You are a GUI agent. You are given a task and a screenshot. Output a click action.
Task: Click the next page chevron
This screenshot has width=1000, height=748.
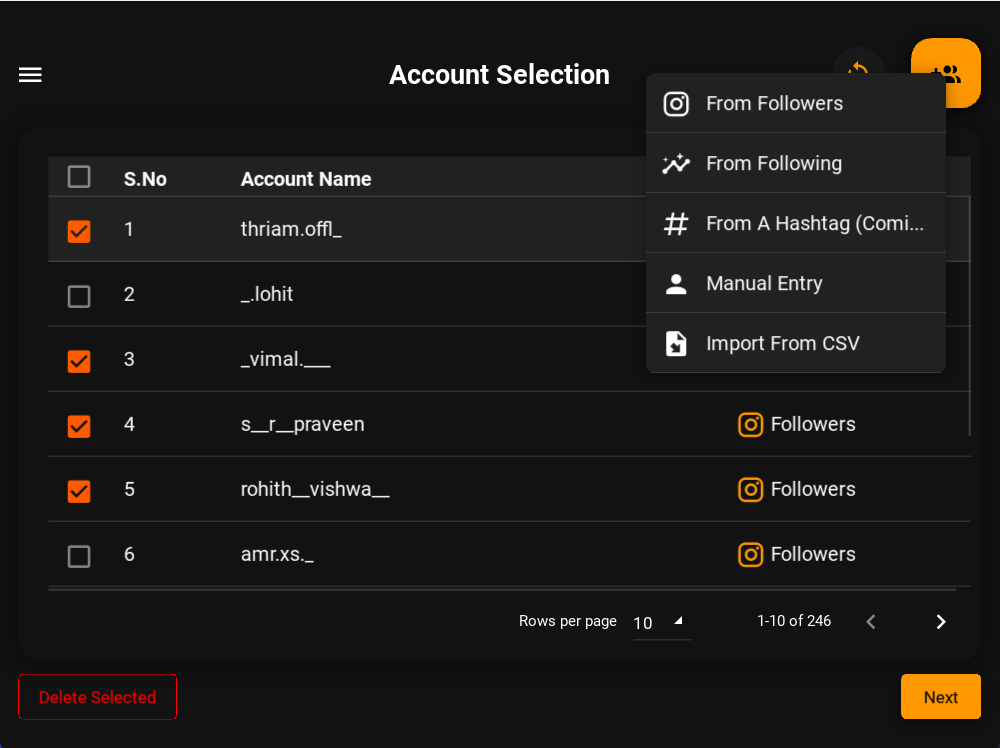pyautogui.click(x=940, y=621)
